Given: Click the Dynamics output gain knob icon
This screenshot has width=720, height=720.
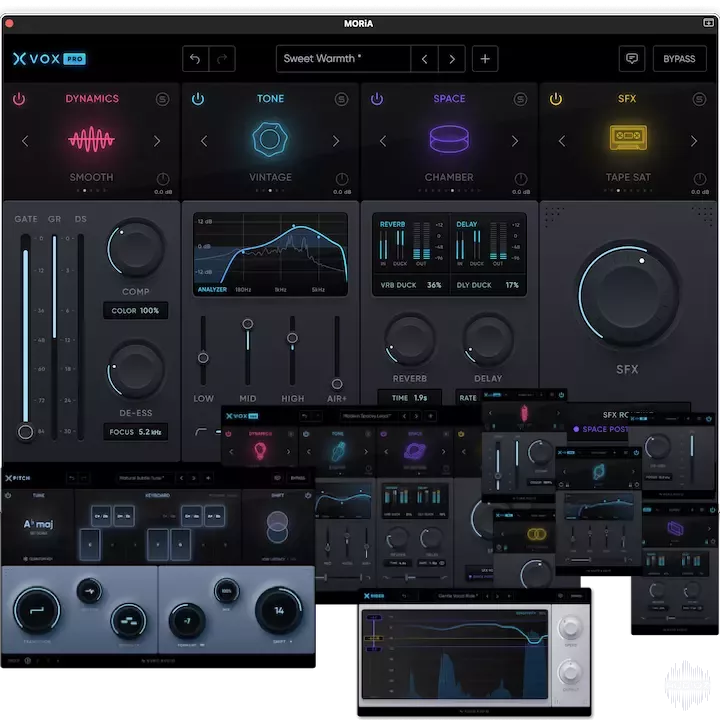Looking at the screenshot, I should point(163,179).
